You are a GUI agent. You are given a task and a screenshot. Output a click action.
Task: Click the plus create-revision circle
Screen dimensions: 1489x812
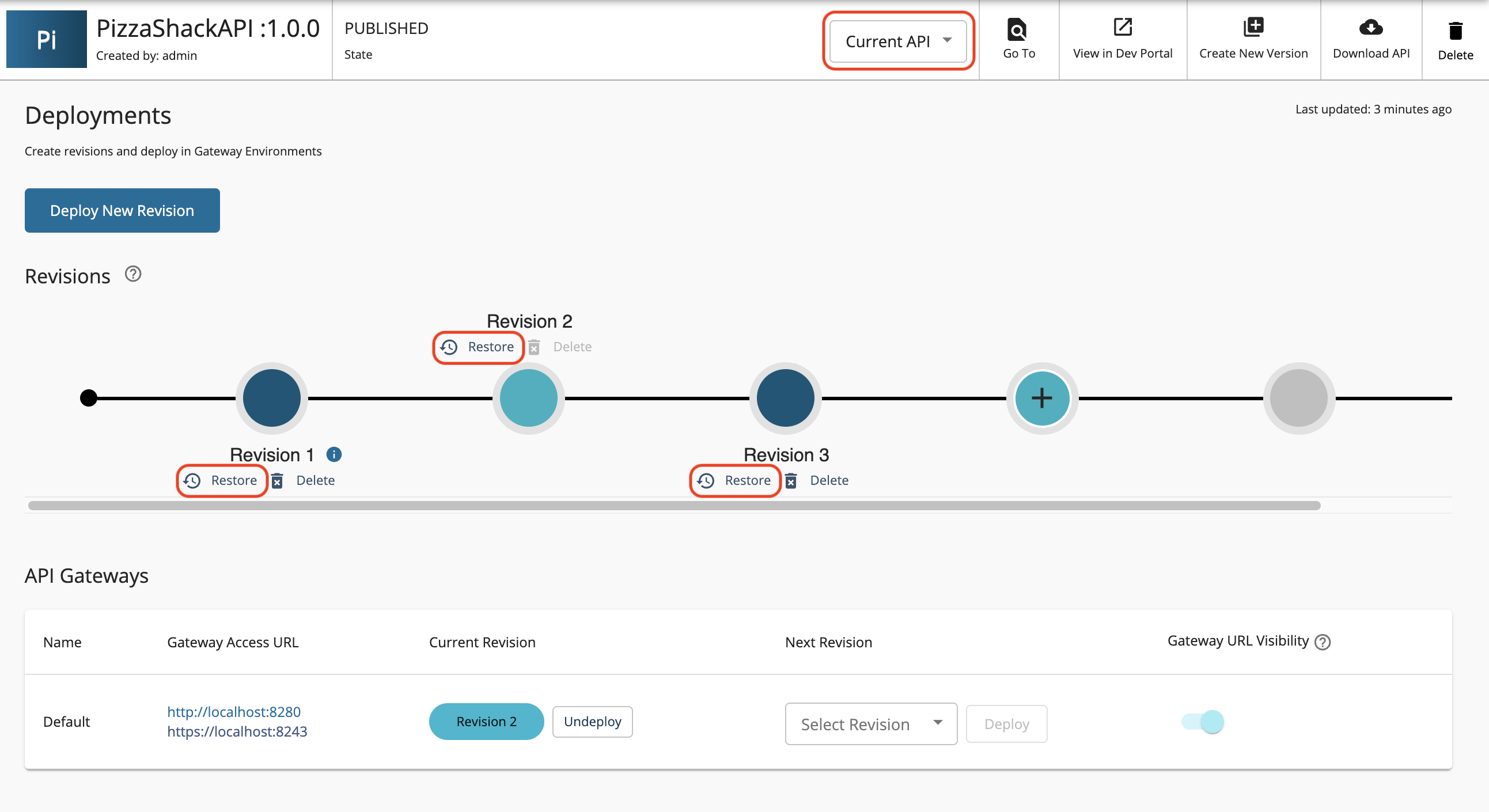[1041, 398]
